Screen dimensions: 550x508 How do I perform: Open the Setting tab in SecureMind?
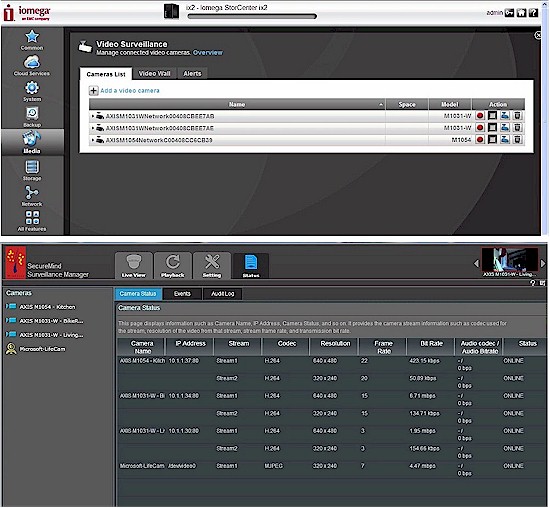click(212, 266)
